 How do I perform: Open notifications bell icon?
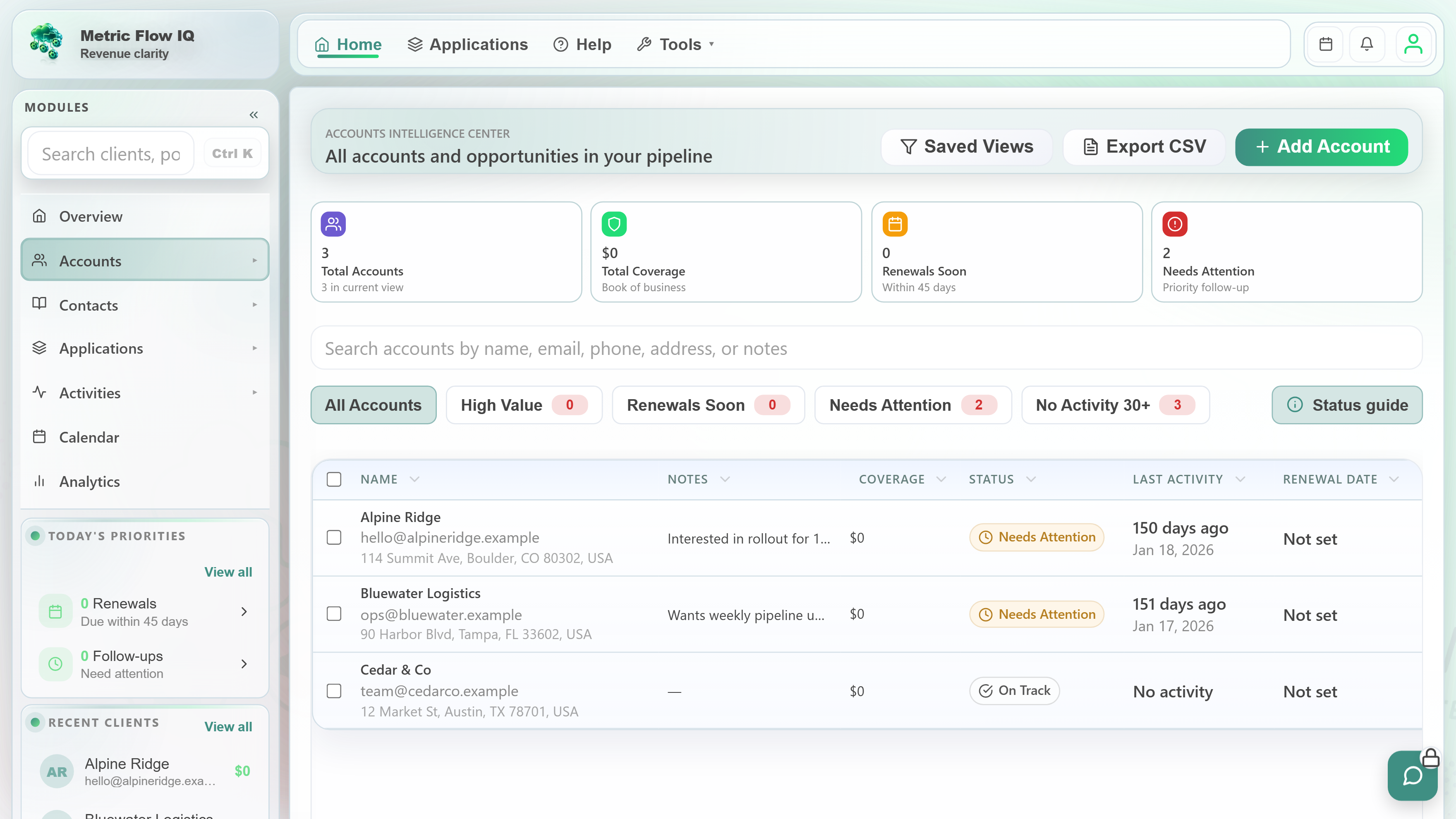(x=1367, y=44)
